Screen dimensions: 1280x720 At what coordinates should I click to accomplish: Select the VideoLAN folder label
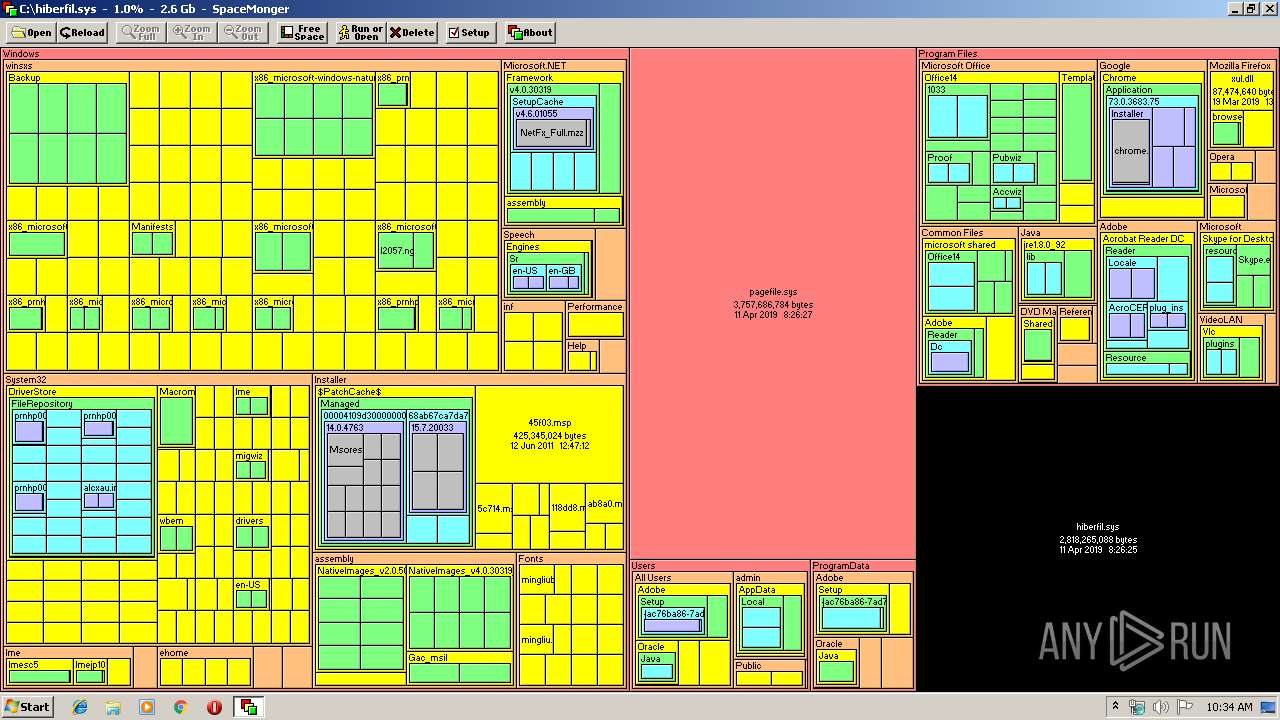click(1220, 320)
